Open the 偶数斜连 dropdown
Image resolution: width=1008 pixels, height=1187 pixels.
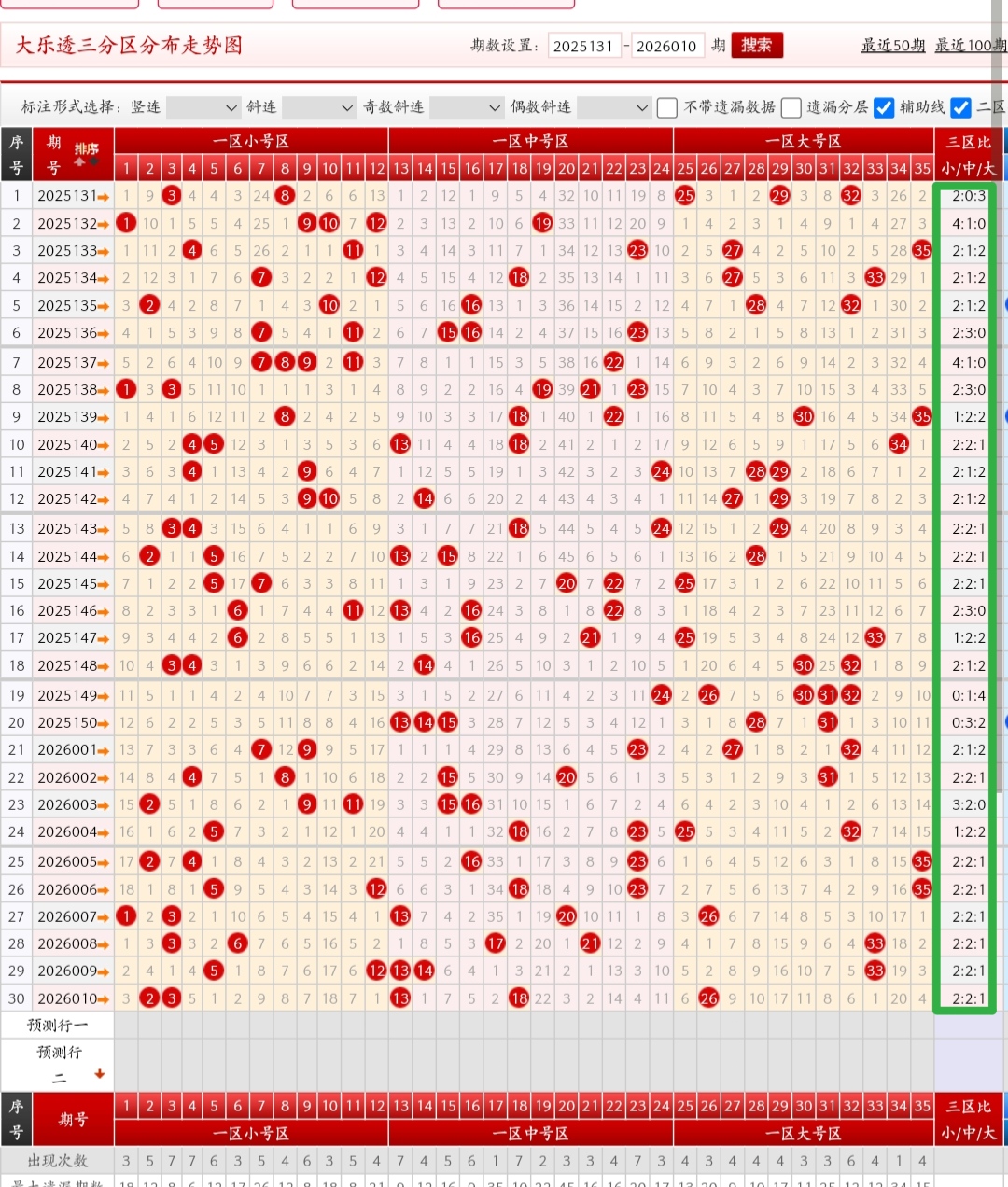[614, 108]
